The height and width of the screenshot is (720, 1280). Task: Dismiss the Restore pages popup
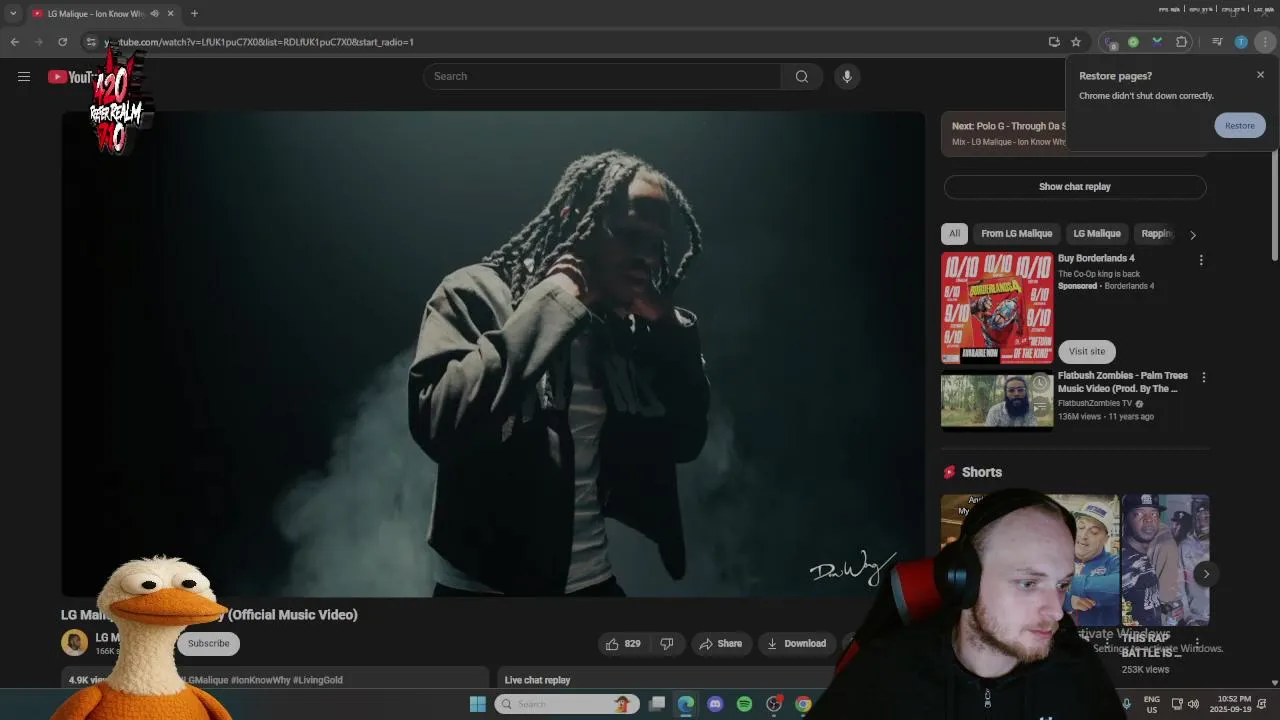(x=1260, y=75)
